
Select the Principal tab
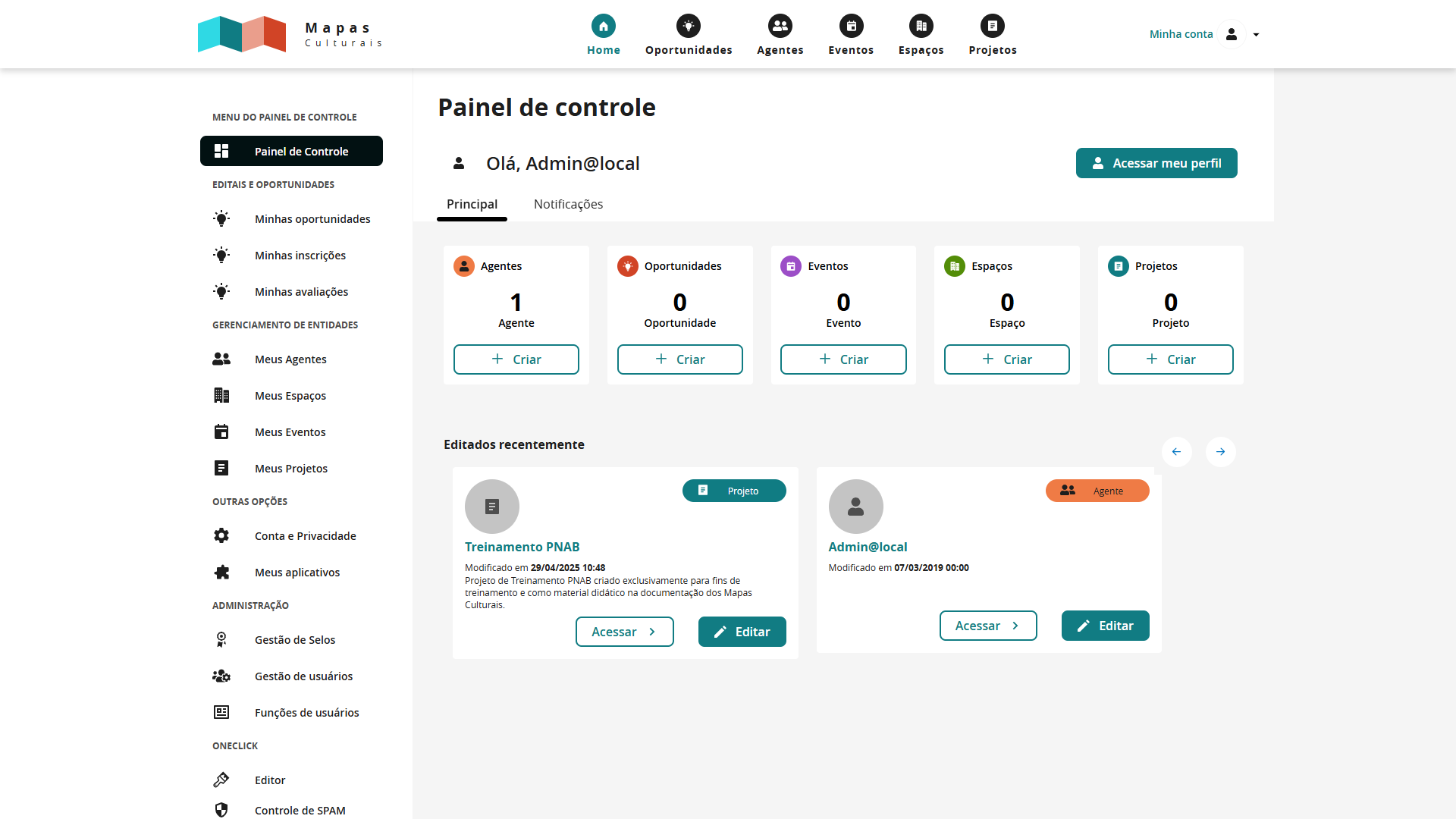tap(472, 205)
